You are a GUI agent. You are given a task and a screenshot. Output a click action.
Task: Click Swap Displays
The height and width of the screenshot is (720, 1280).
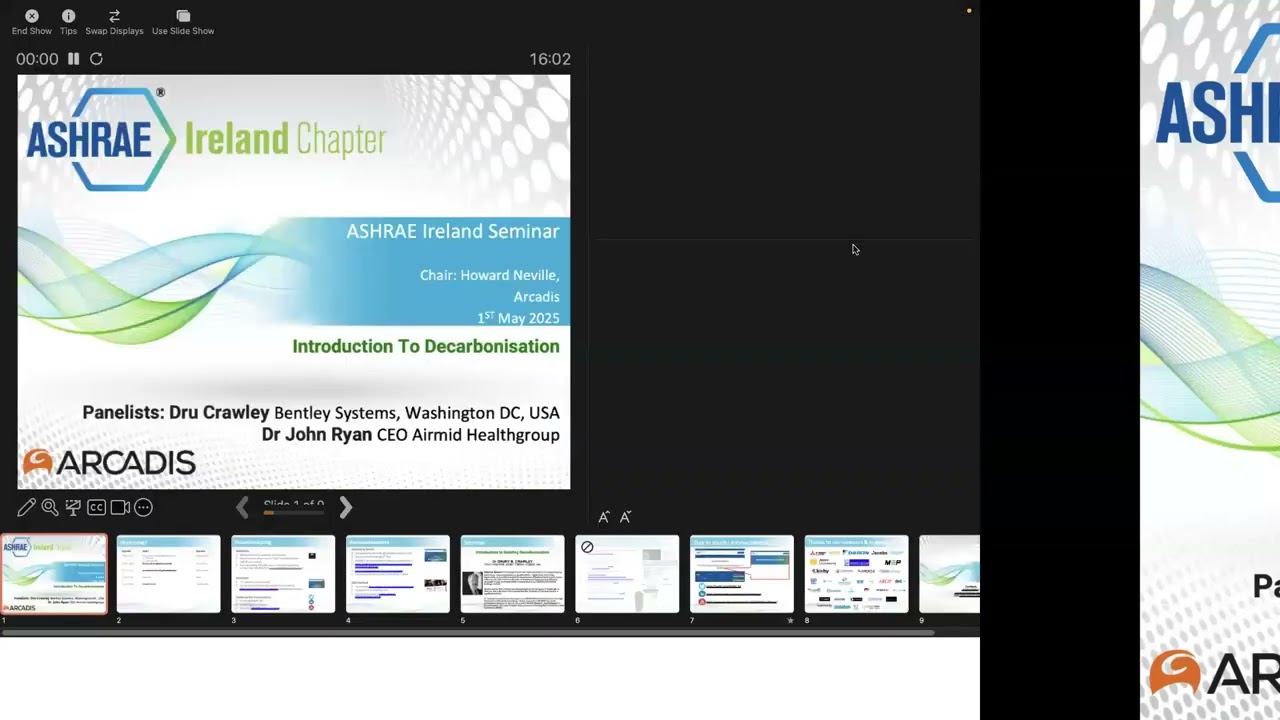tap(114, 22)
